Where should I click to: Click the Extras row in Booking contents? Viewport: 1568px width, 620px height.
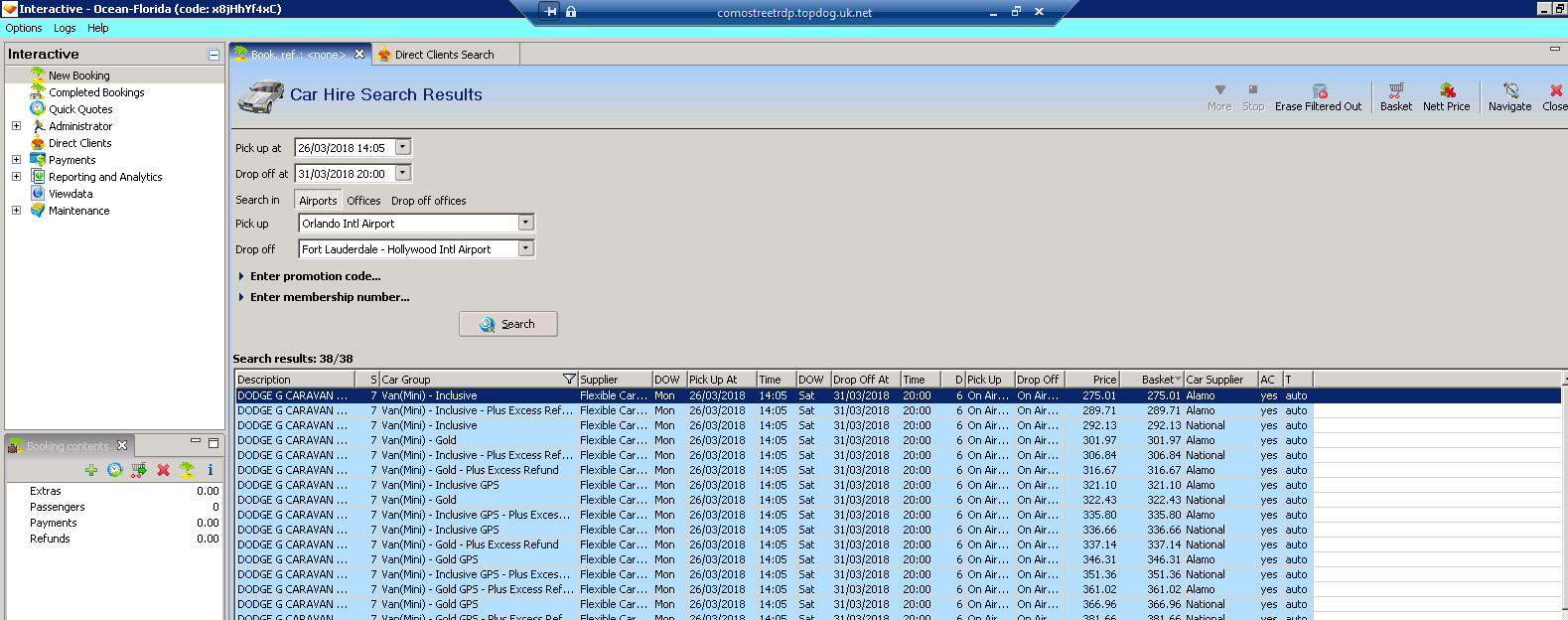[114, 491]
